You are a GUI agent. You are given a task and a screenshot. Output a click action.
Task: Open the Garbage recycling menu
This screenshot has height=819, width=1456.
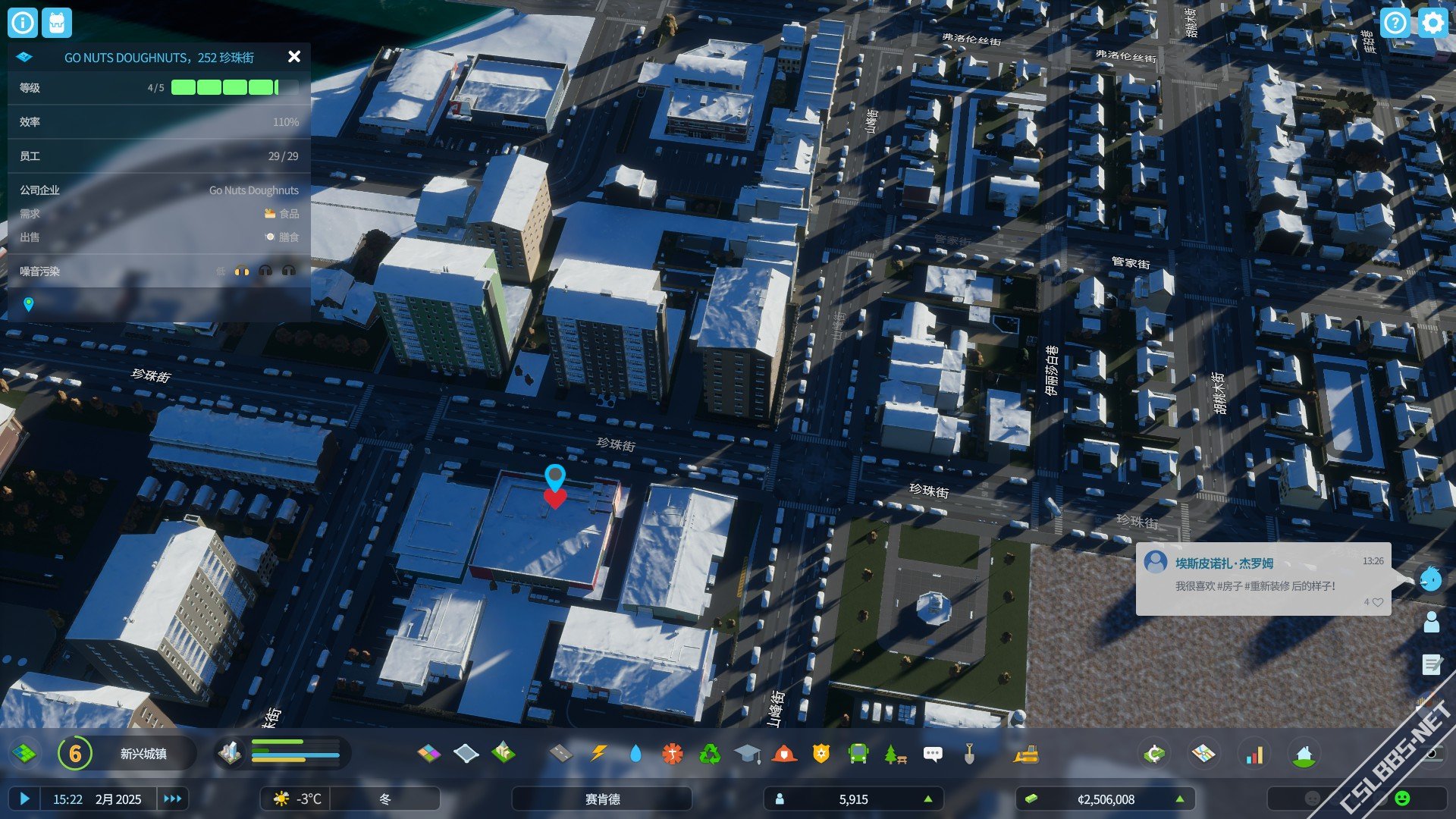tap(710, 753)
